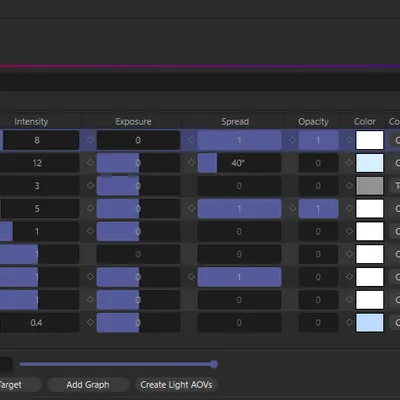This screenshot has height=400, width=400.
Task: Toggle Opacity keyframe diamond in intensity 5 row
Action: click(x=292, y=208)
